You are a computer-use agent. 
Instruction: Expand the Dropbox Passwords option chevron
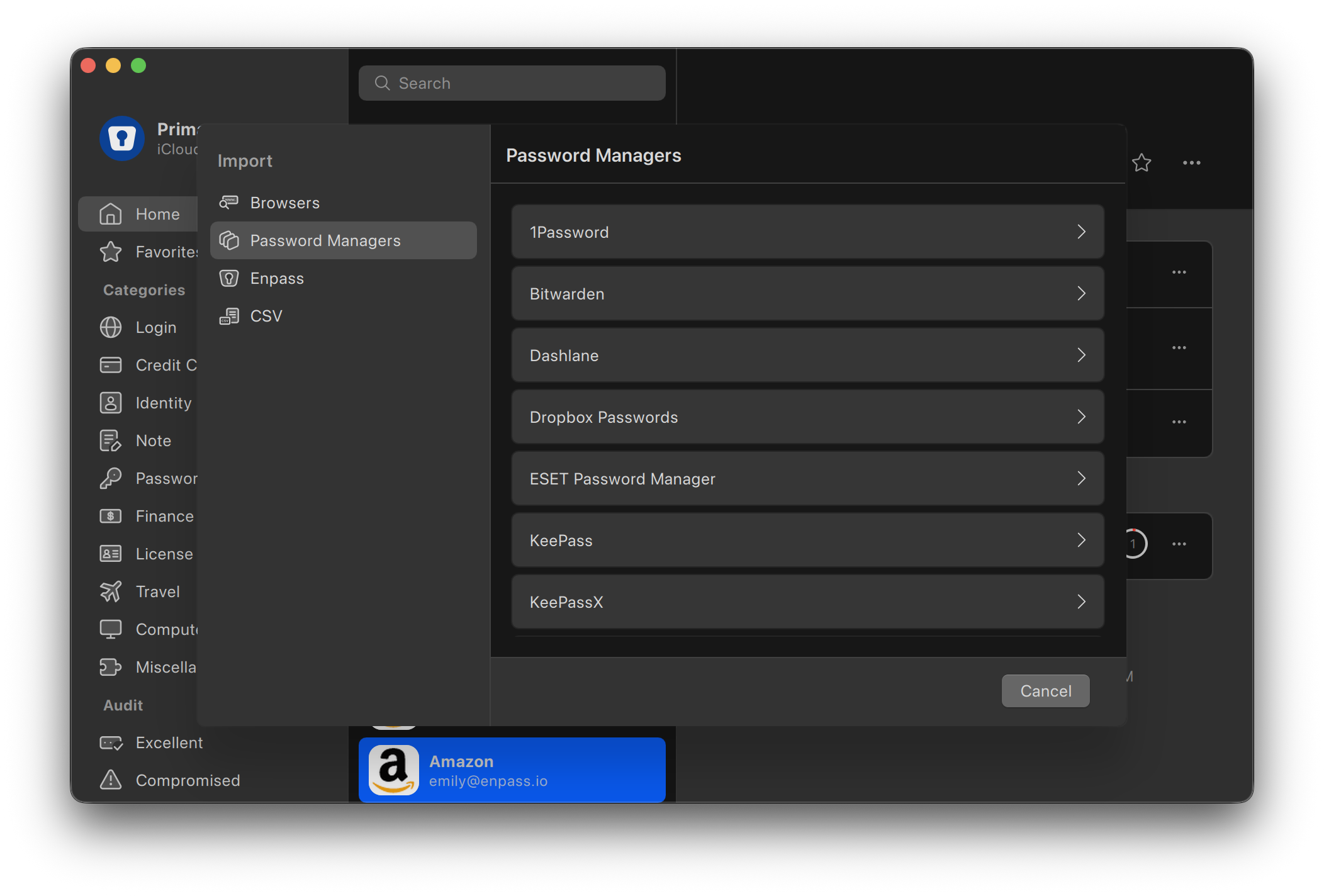coord(1082,417)
